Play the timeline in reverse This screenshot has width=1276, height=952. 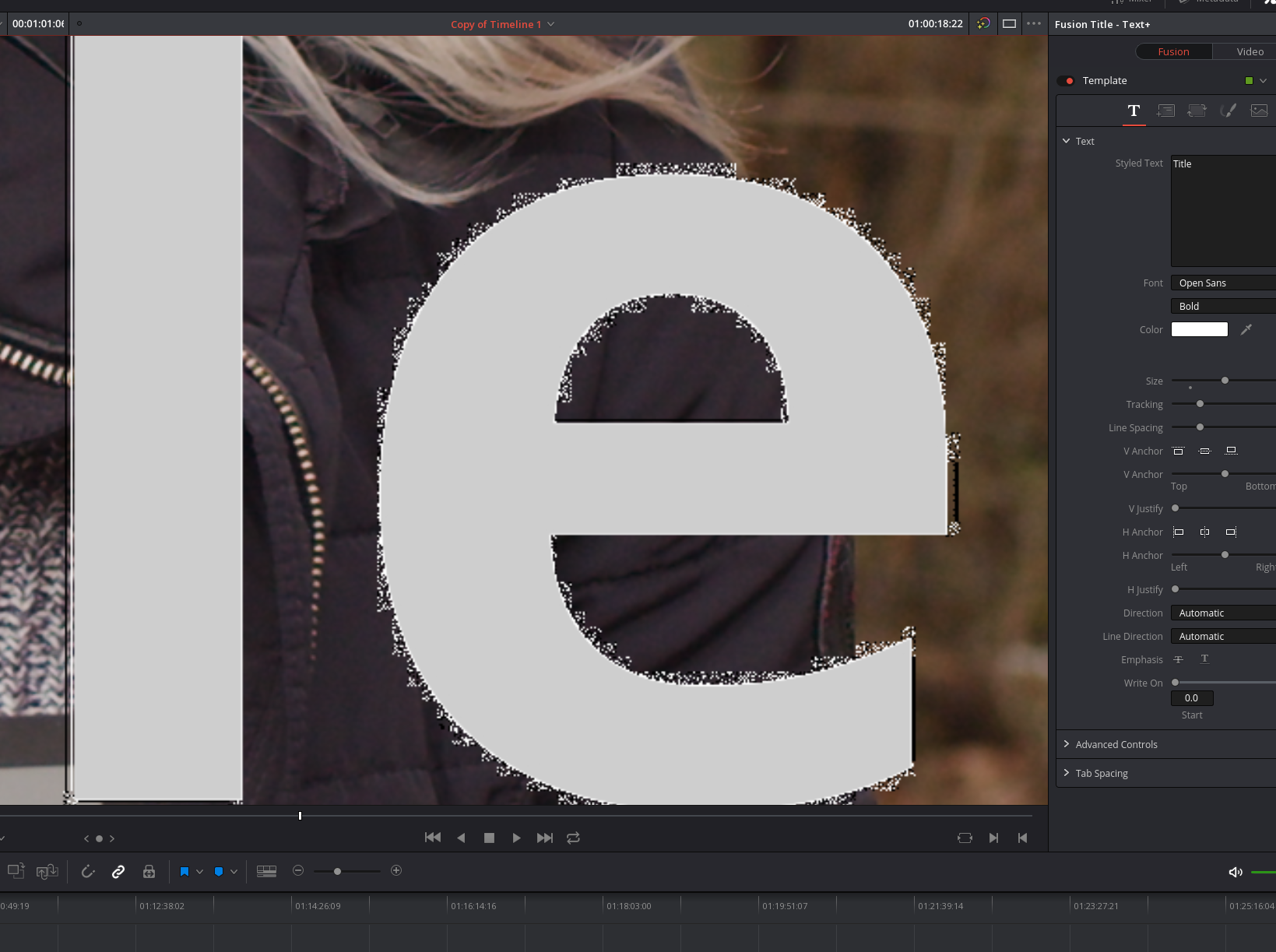coord(461,838)
